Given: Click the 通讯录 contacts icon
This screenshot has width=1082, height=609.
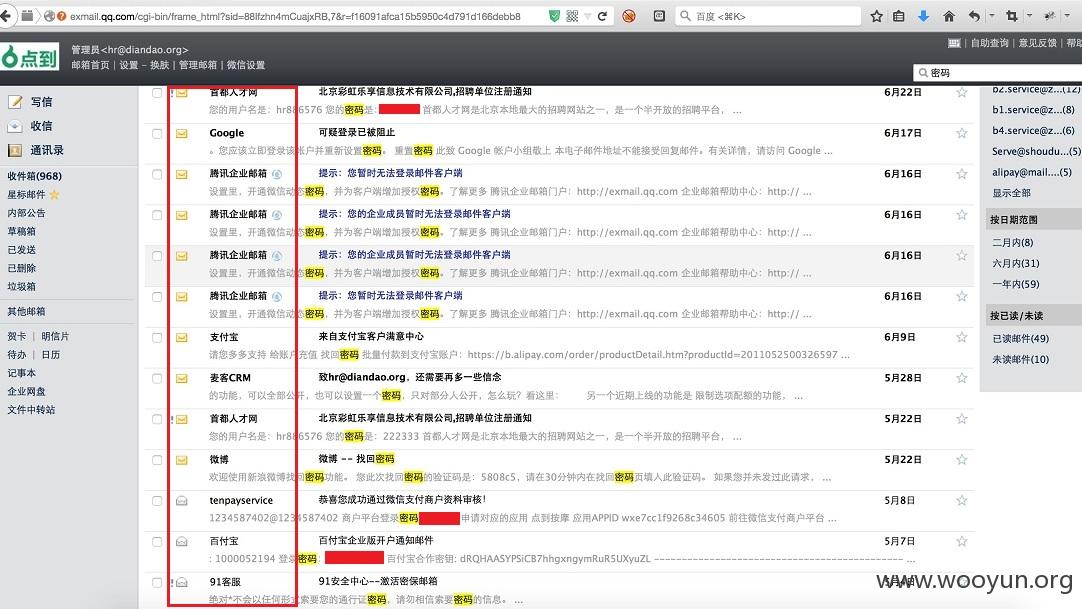Looking at the screenshot, I should (x=15, y=150).
